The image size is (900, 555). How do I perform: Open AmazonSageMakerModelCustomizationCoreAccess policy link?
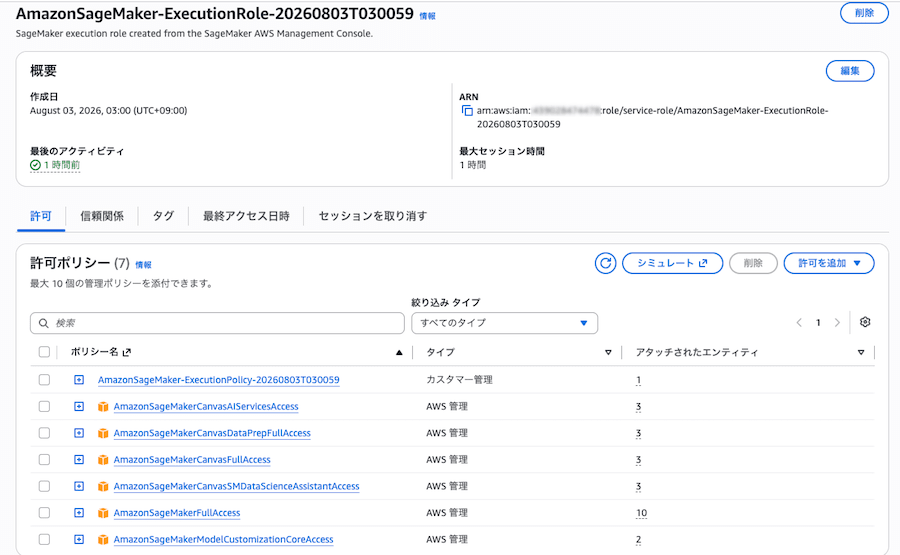tap(223, 540)
